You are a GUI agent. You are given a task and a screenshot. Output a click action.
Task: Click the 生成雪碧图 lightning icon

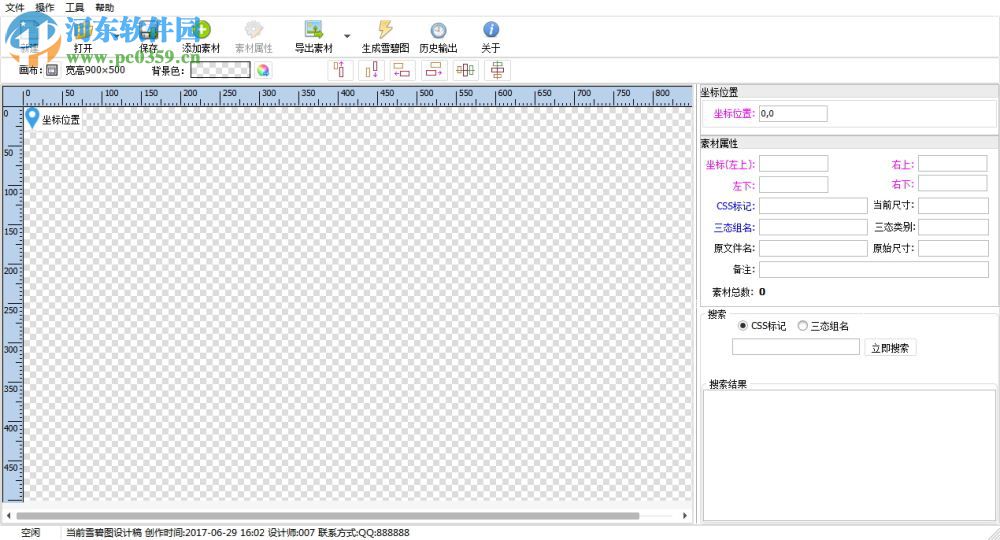(x=385, y=29)
